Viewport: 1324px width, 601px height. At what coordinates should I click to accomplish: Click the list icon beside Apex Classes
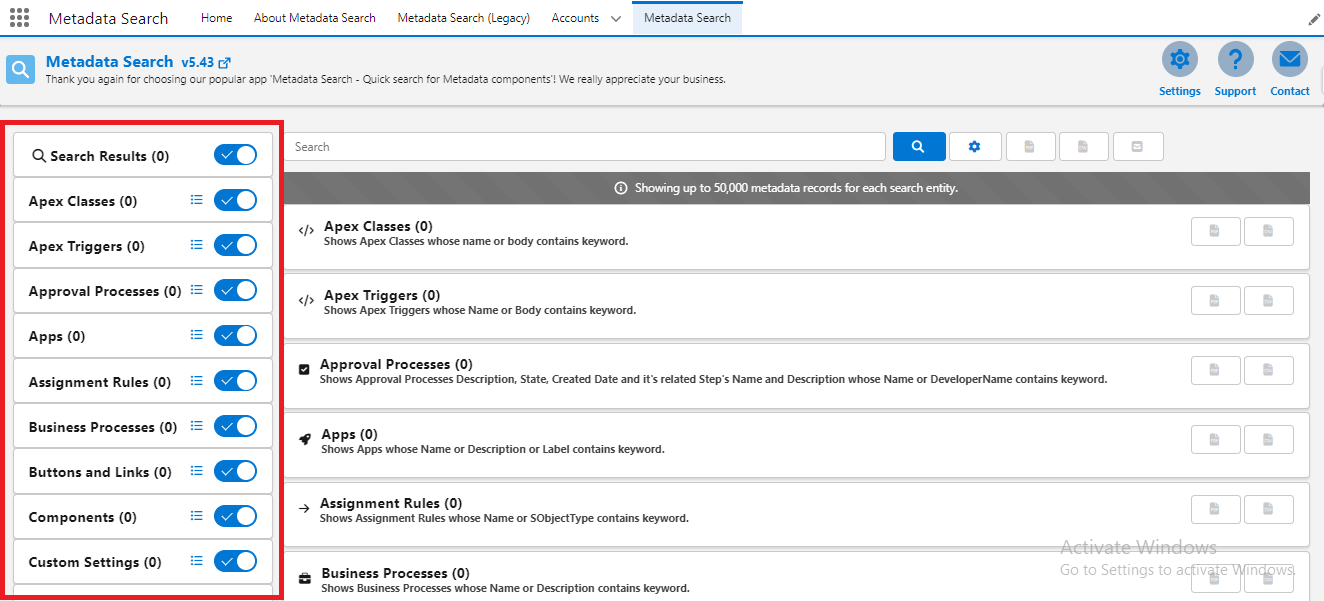point(197,200)
